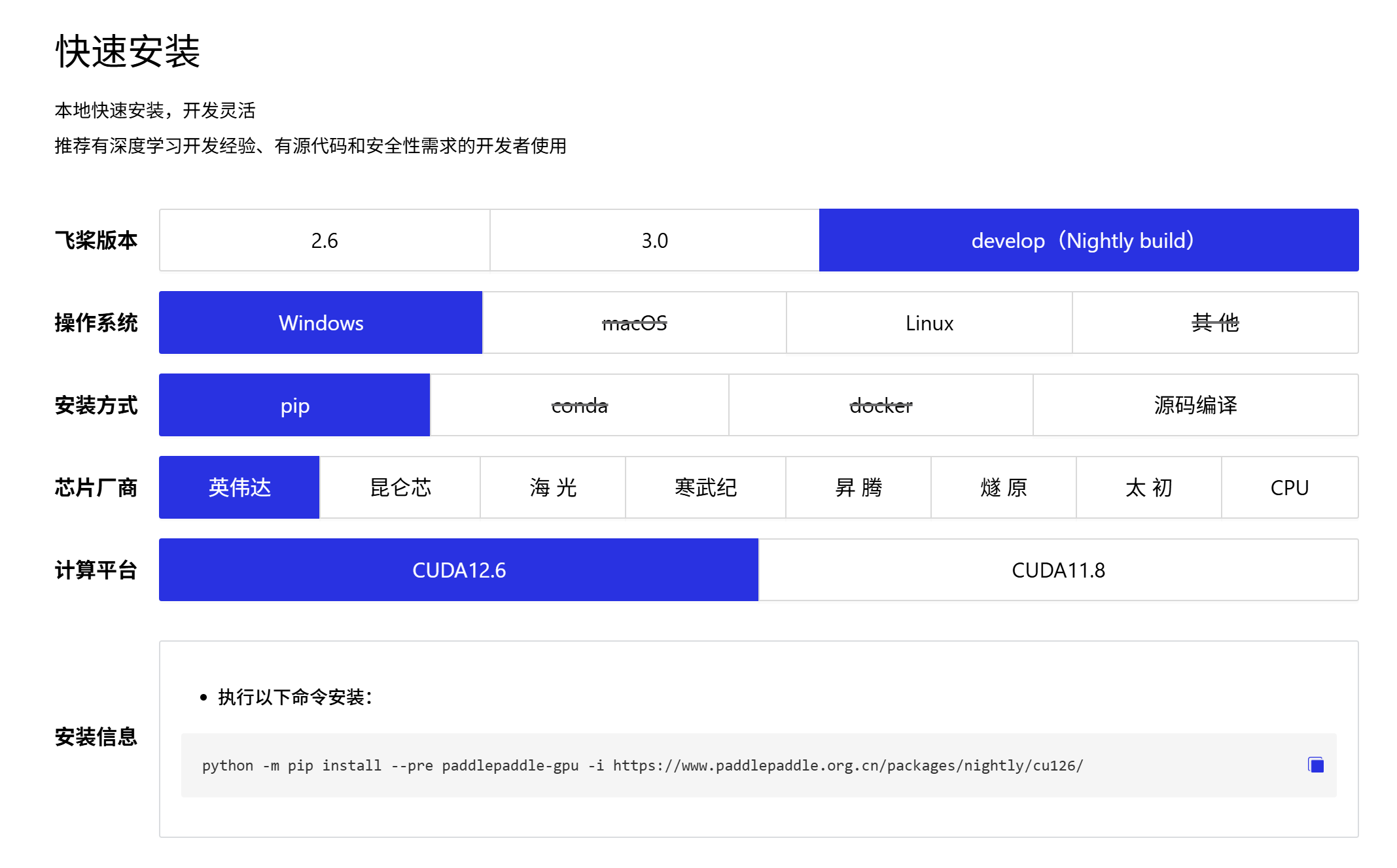The width and height of the screenshot is (1397, 868).
Task: Click the macOS option
Action: pos(634,322)
